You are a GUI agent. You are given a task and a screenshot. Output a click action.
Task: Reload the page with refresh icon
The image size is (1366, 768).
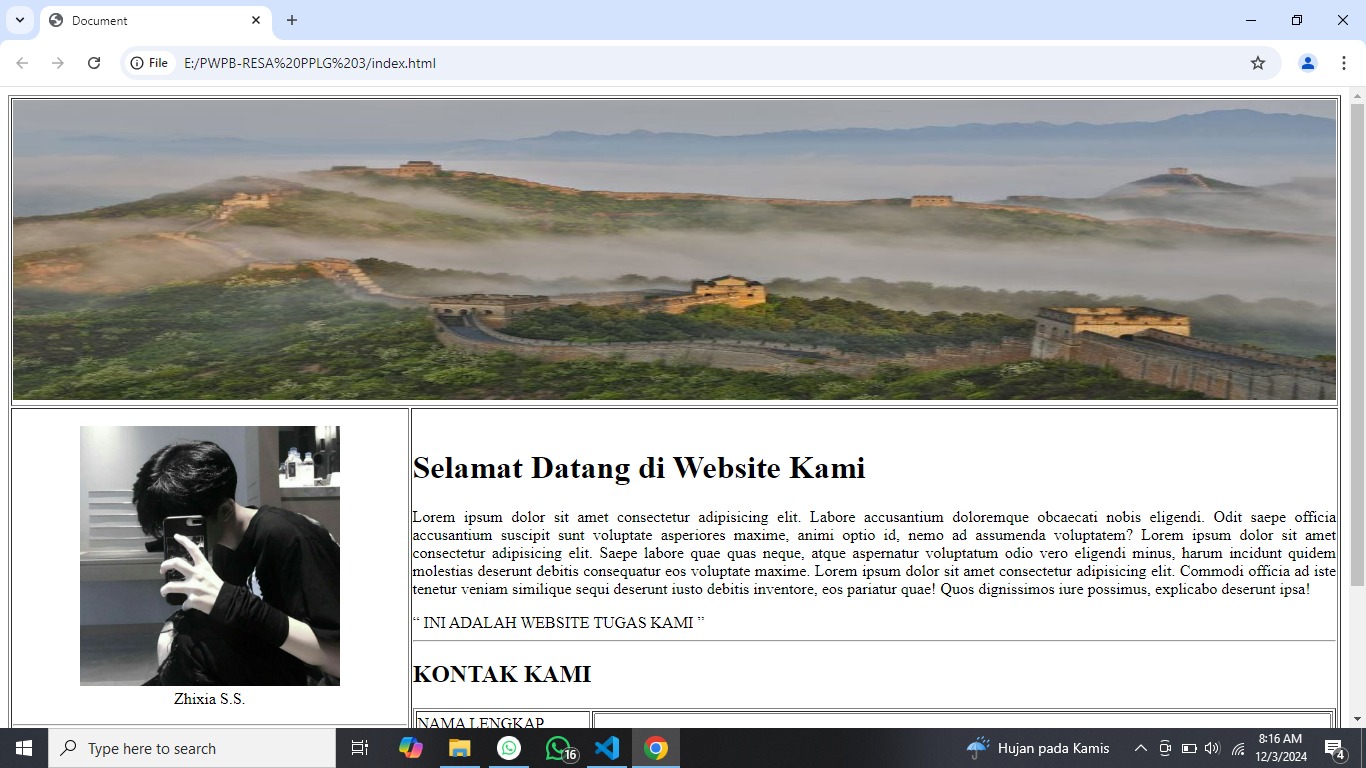[94, 63]
